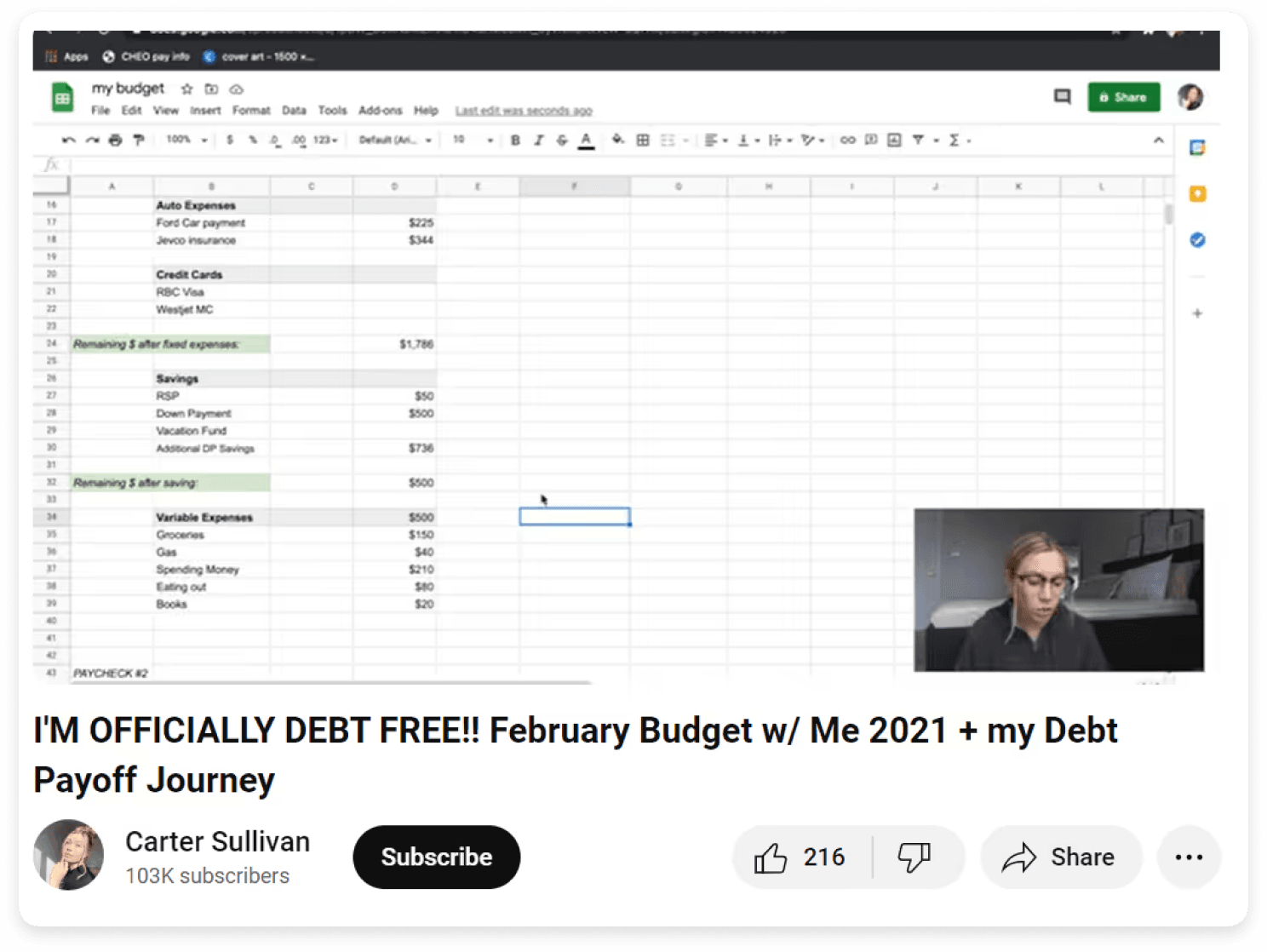Format cell as currency with dollar icon
This screenshot has height=952, width=1267.
click(230, 140)
